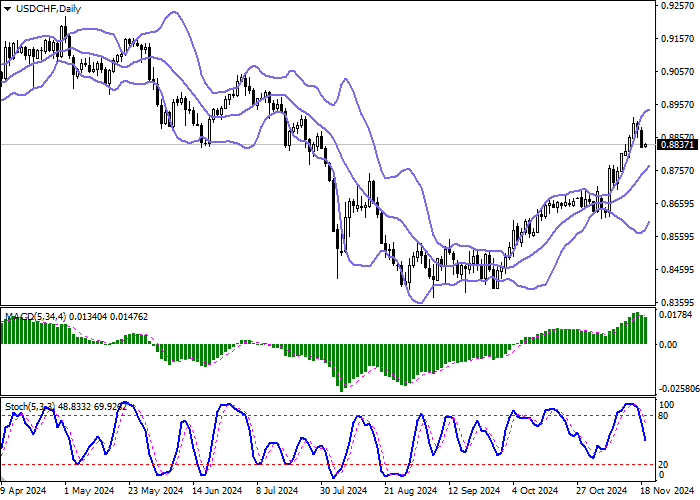The width and height of the screenshot is (700, 500).
Task: Select Stochastic scale level 100
Action: [x=667, y=405]
